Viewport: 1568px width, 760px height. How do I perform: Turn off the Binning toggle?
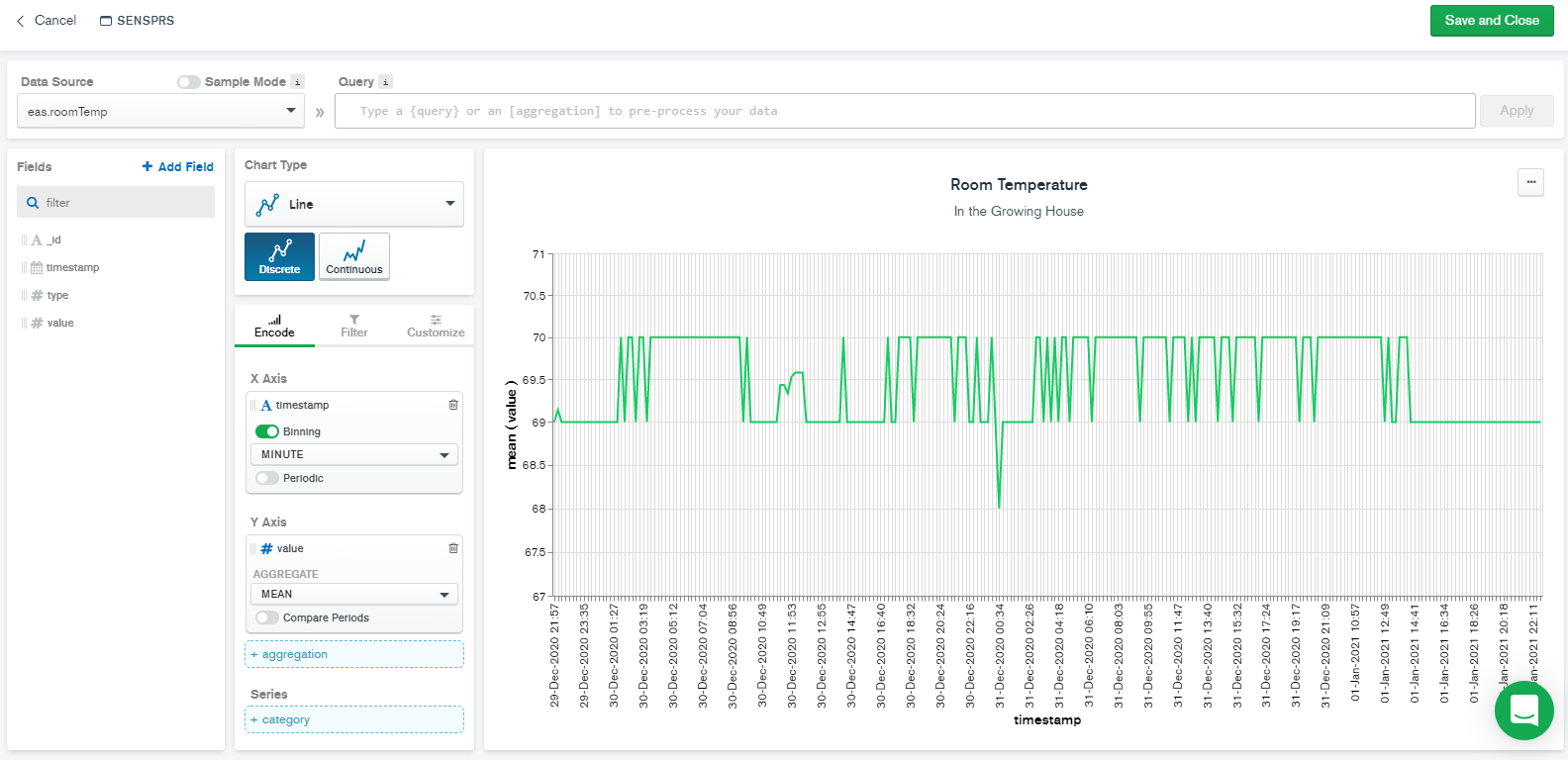[267, 431]
